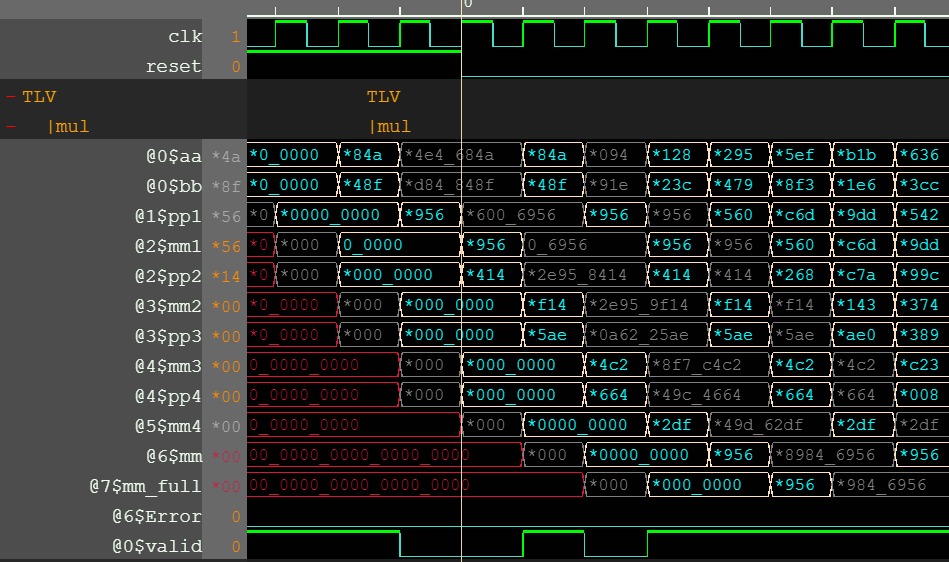Click the *295 segment in the @0$aa waveform
Image resolution: width=949 pixels, height=562 pixels.
(x=739, y=155)
